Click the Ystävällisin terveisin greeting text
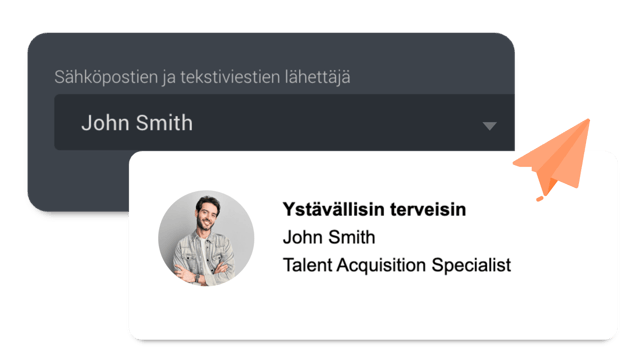 (374, 209)
